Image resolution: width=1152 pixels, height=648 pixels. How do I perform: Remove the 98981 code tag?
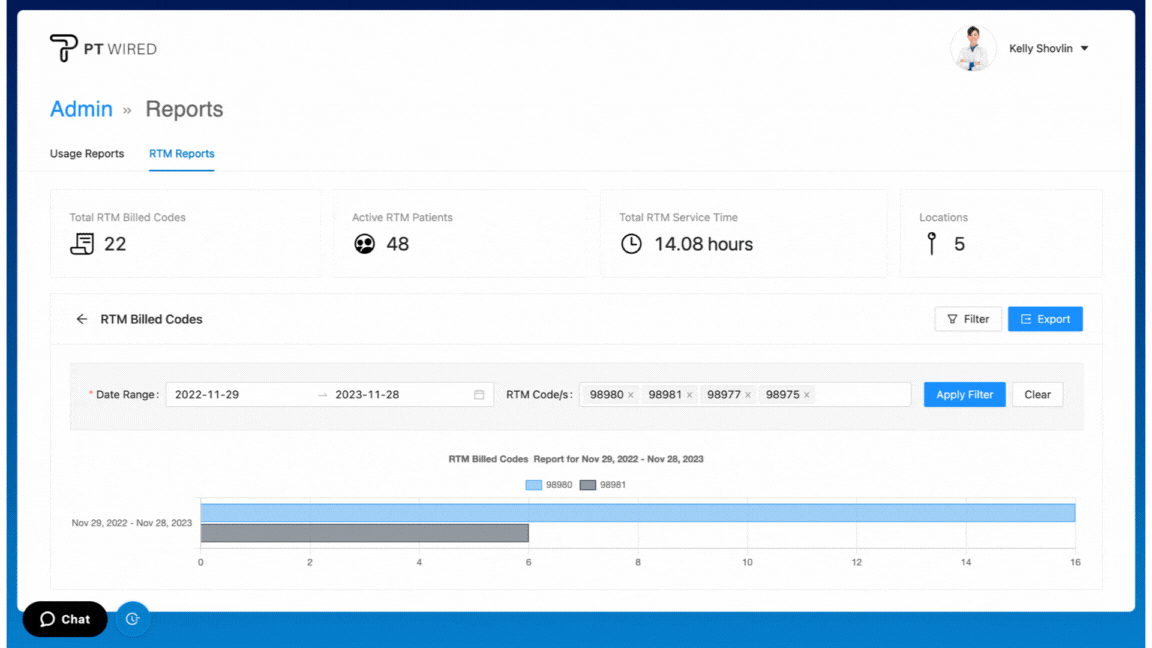(689, 395)
